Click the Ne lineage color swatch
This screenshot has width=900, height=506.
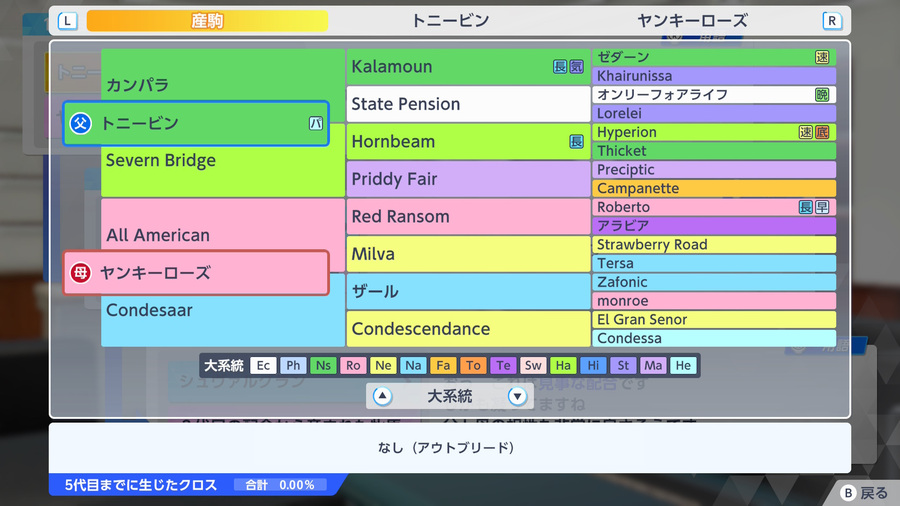pyautogui.click(x=383, y=365)
